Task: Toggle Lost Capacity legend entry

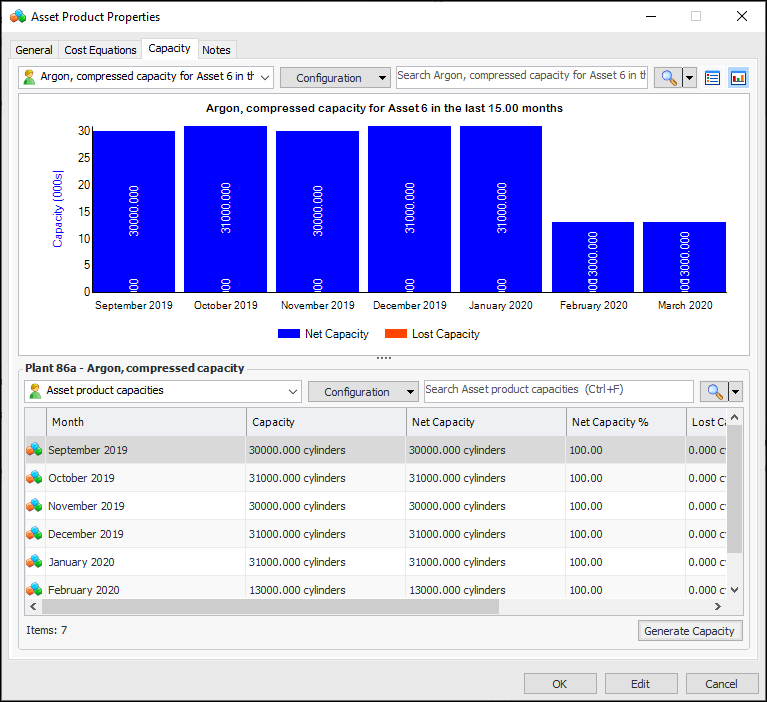Action: click(x=432, y=334)
